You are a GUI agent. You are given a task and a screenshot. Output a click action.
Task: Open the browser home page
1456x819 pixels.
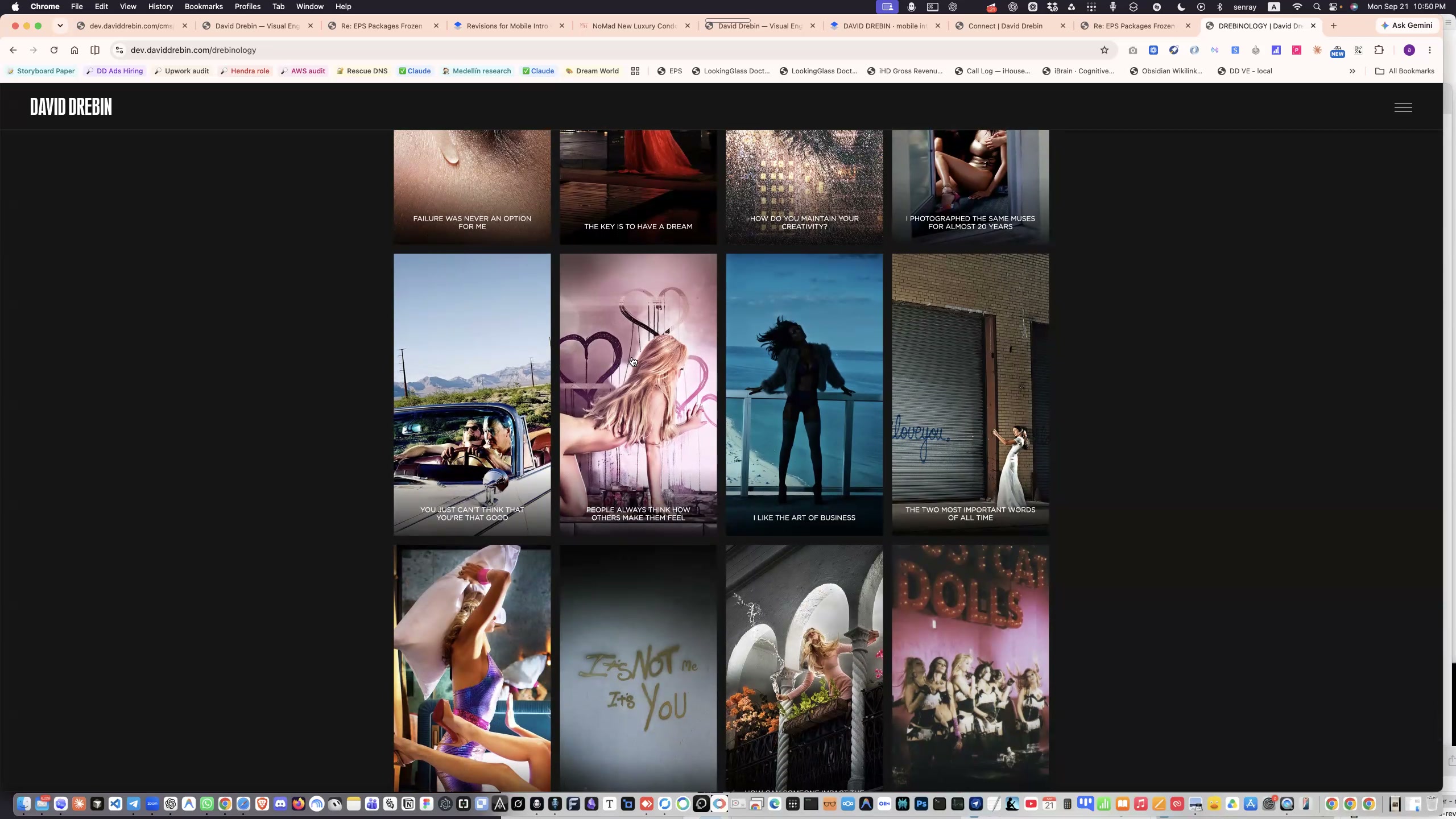point(75,50)
